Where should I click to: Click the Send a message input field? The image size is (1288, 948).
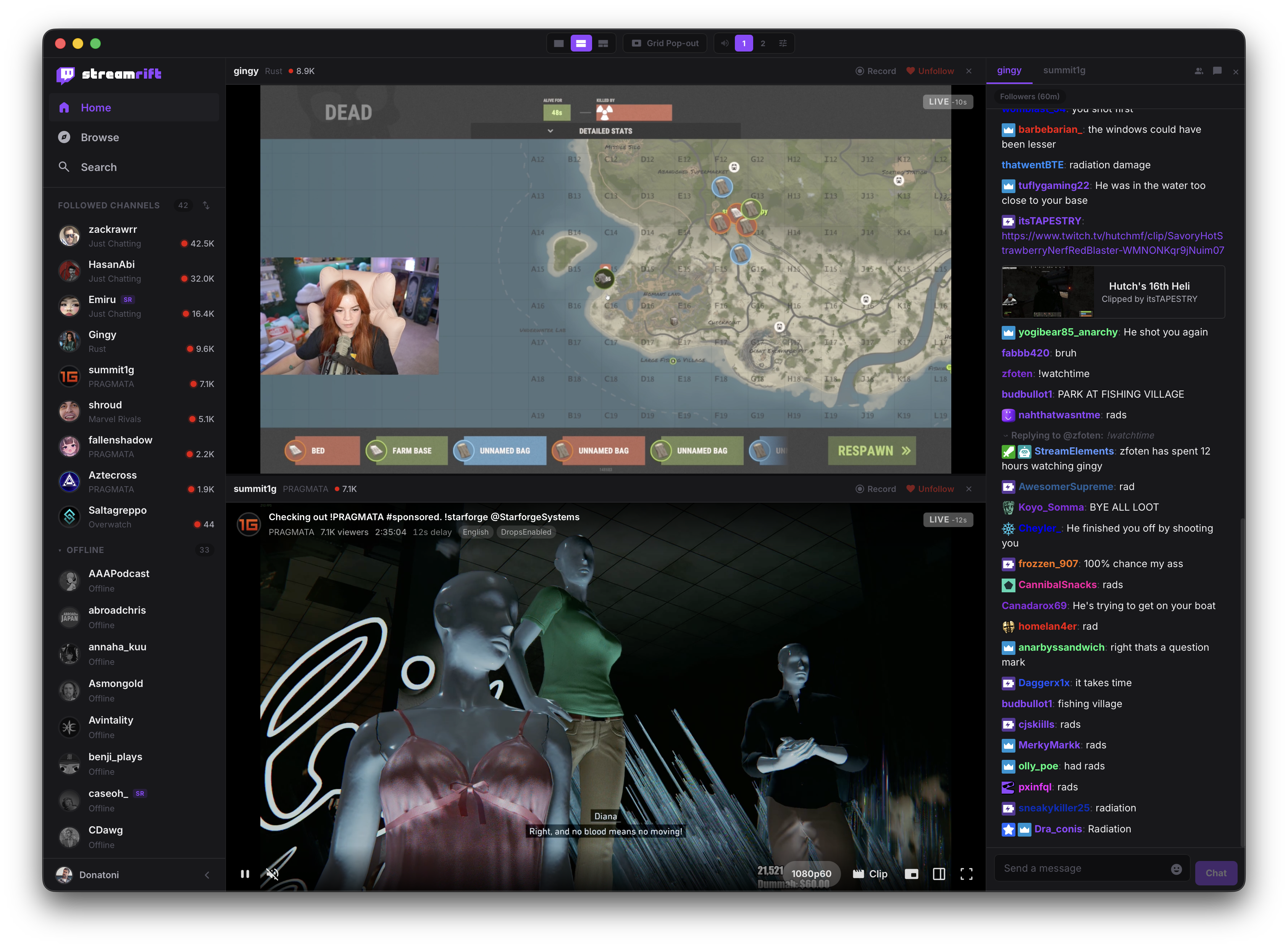1079,868
